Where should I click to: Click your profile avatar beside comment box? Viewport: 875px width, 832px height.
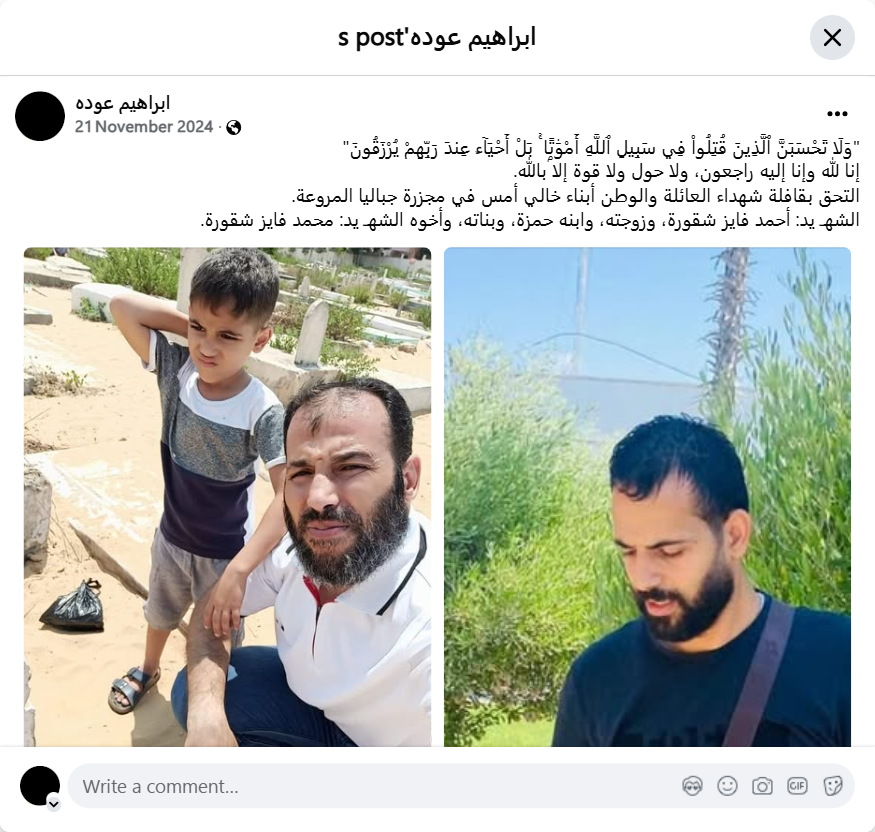click(40, 786)
